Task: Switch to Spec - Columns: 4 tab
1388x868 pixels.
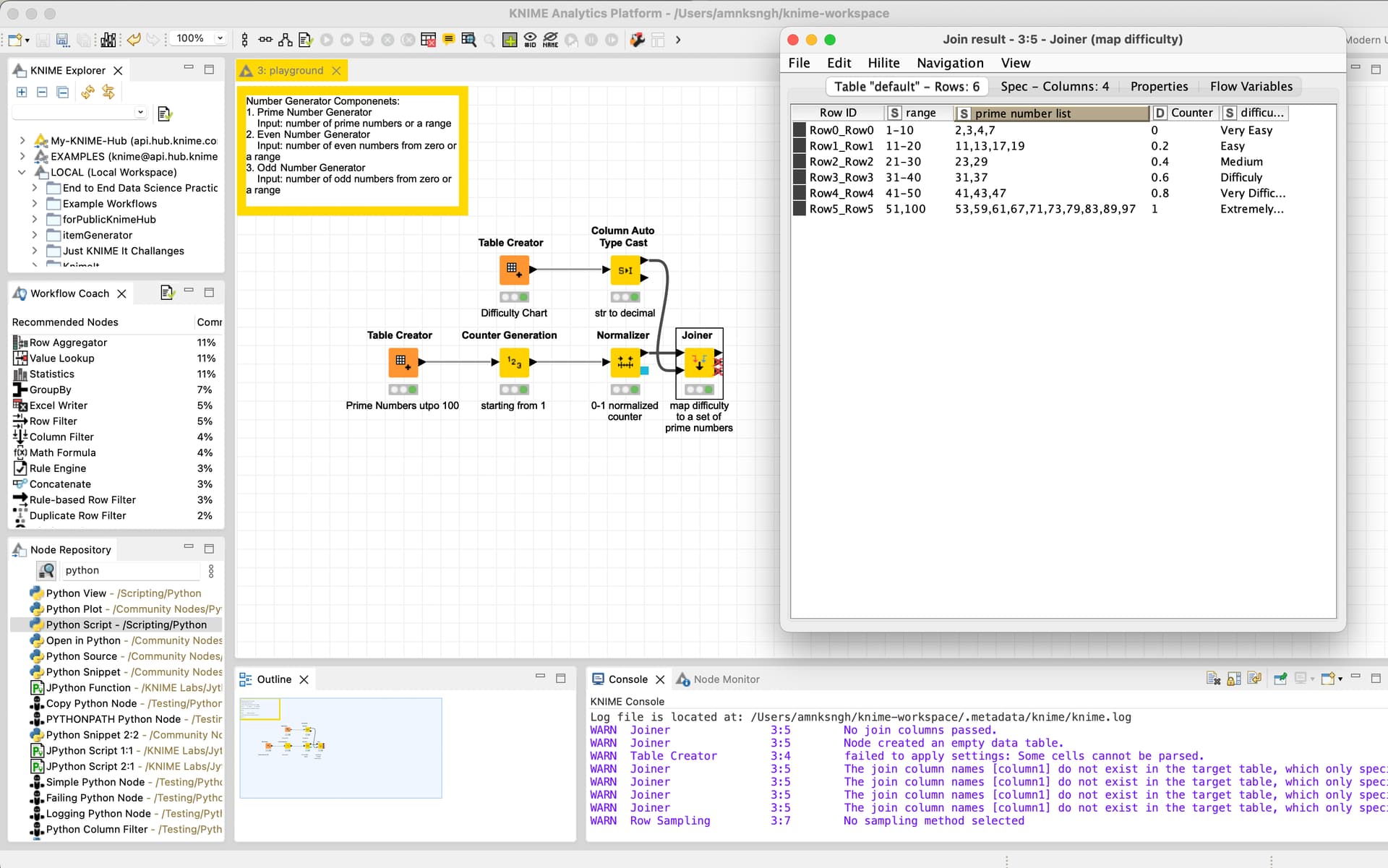Action: [x=1054, y=87]
